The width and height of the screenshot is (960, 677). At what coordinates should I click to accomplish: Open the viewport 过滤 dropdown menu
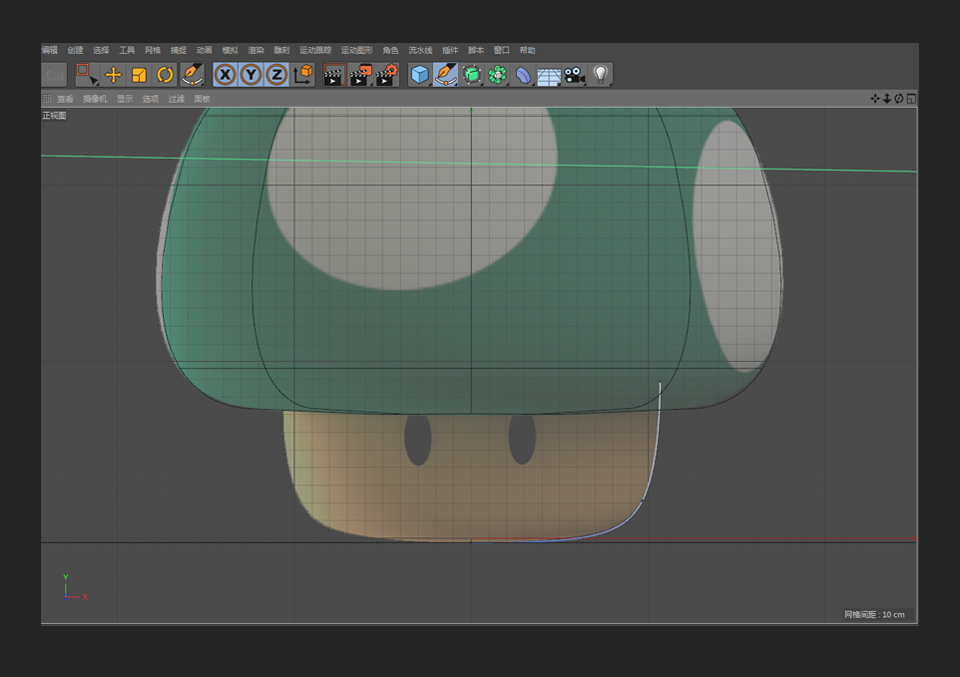point(176,99)
